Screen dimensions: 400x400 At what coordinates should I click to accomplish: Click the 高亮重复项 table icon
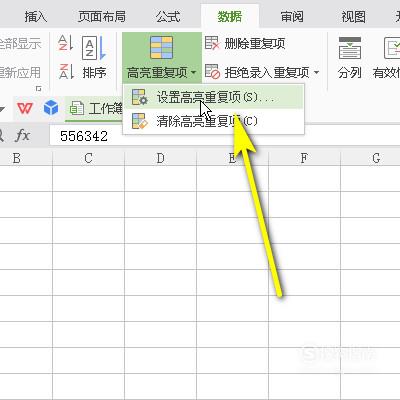(x=161, y=48)
